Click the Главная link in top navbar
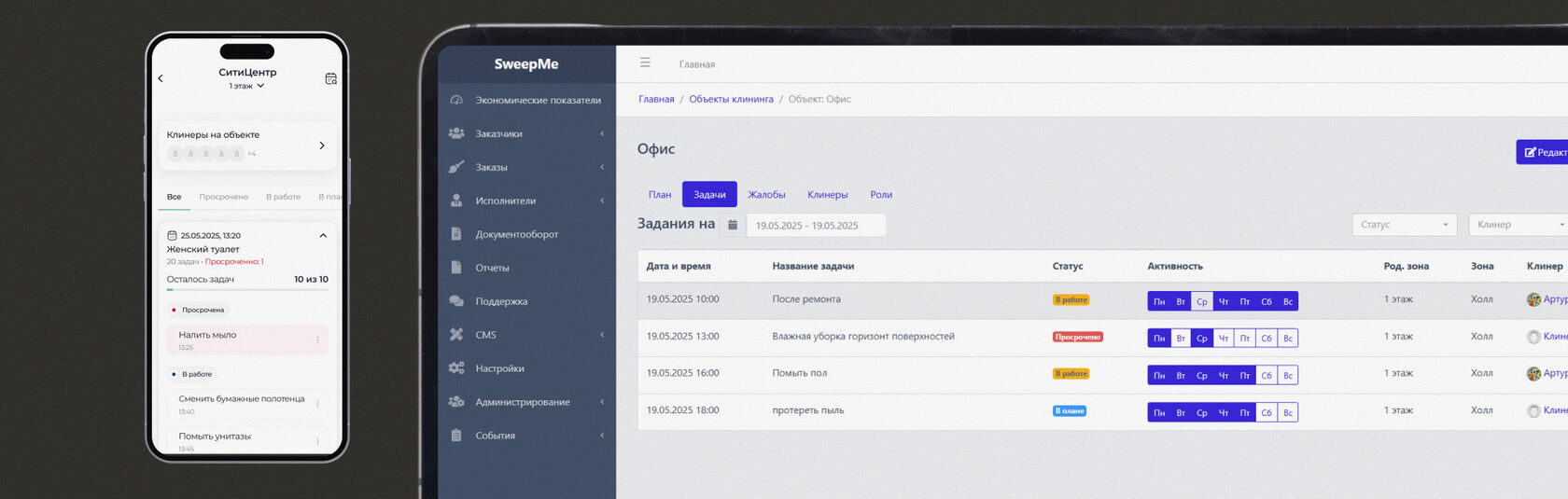This screenshot has width=1568, height=499. pos(697,64)
